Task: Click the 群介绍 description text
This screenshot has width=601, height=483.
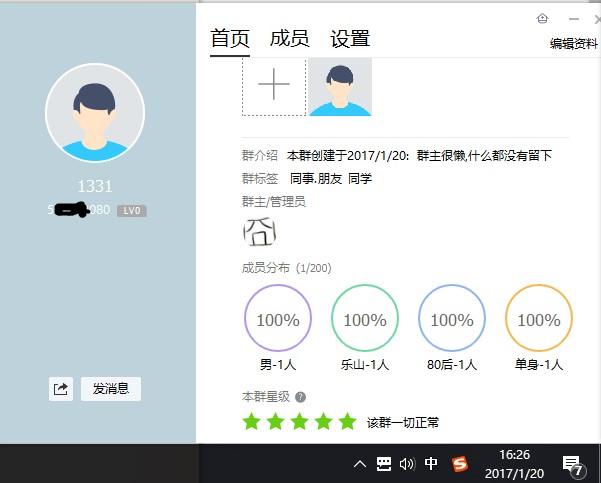Action: tap(419, 156)
